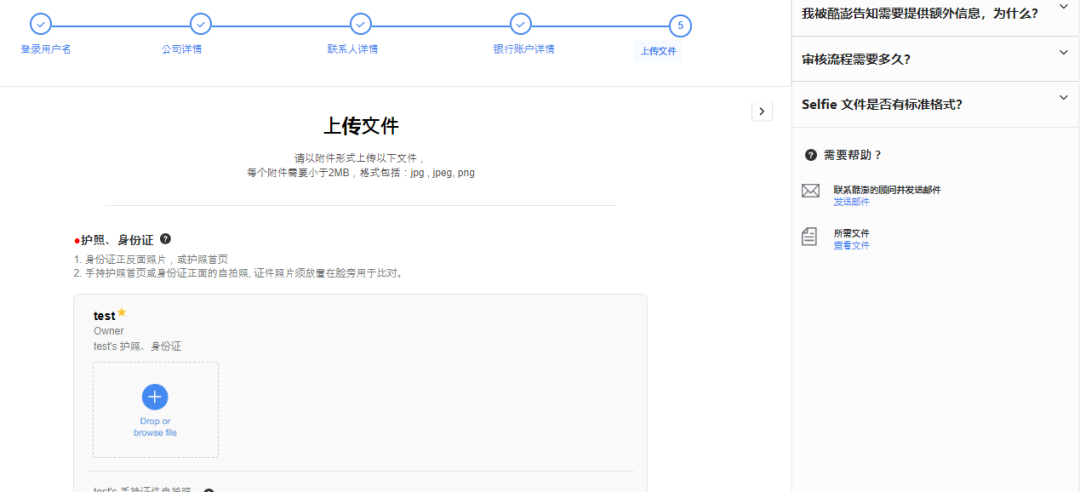1080x492 pixels.
Task: Click the gold star next to test
Action: click(x=122, y=313)
